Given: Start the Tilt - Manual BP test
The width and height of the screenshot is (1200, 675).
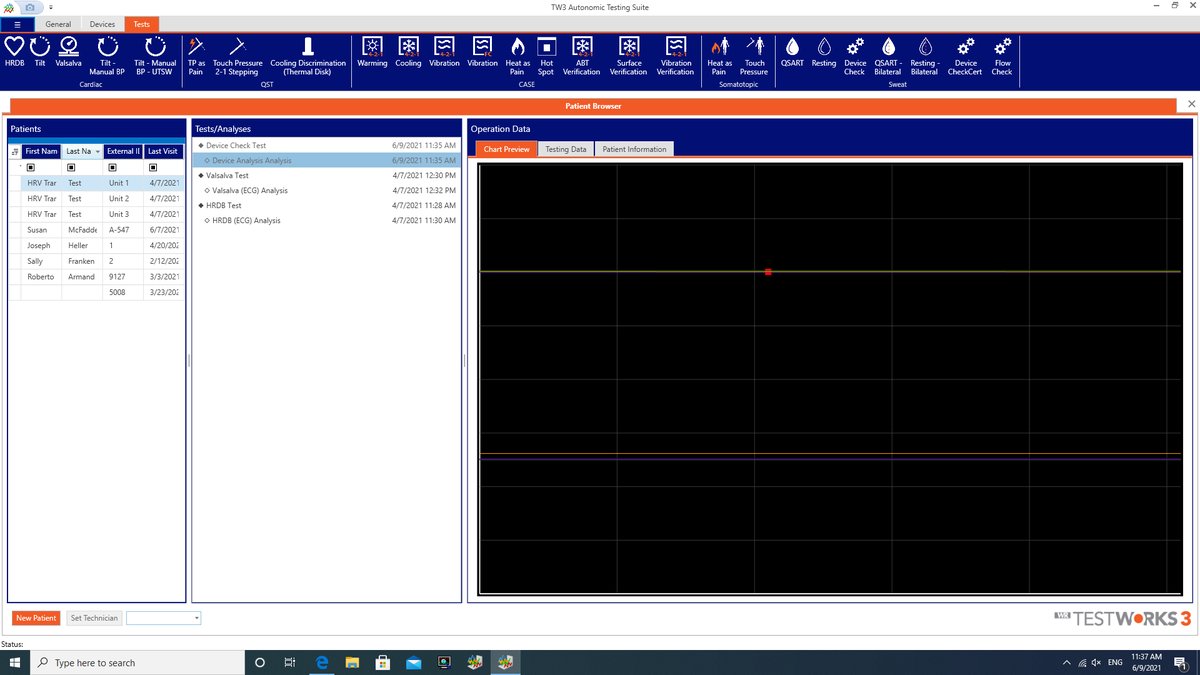Looking at the screenshot, I should pos(107,55).
